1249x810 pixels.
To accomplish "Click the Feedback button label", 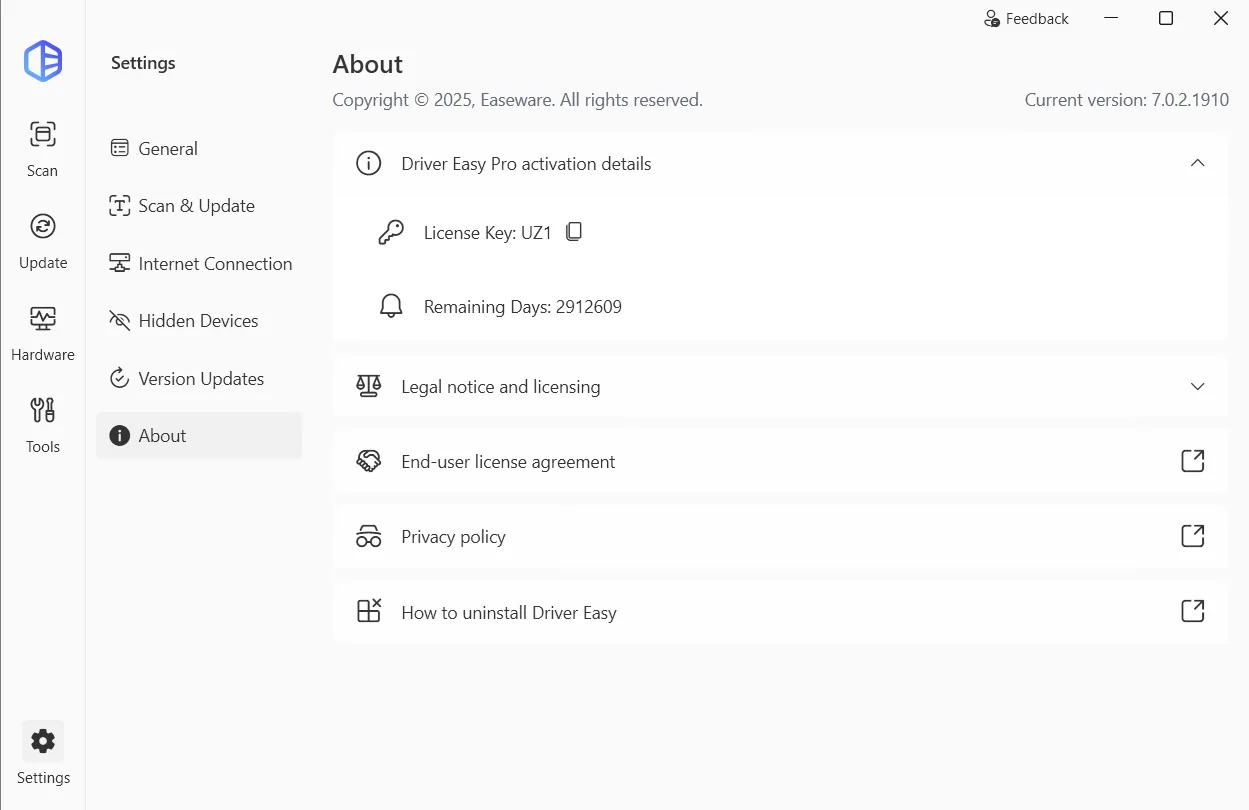I will coord(1037,19).
